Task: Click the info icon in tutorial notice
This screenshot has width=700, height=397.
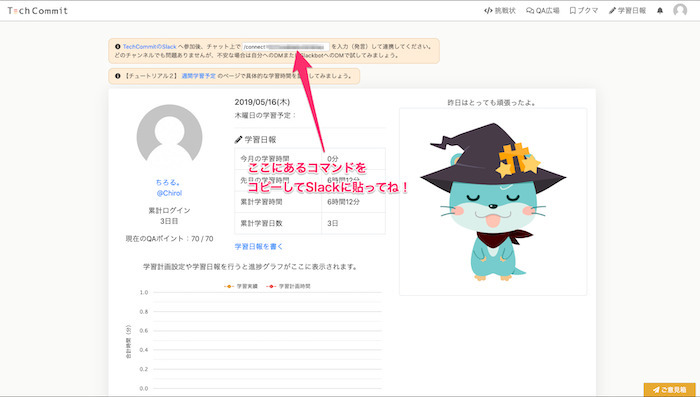Action: (118, 76)
